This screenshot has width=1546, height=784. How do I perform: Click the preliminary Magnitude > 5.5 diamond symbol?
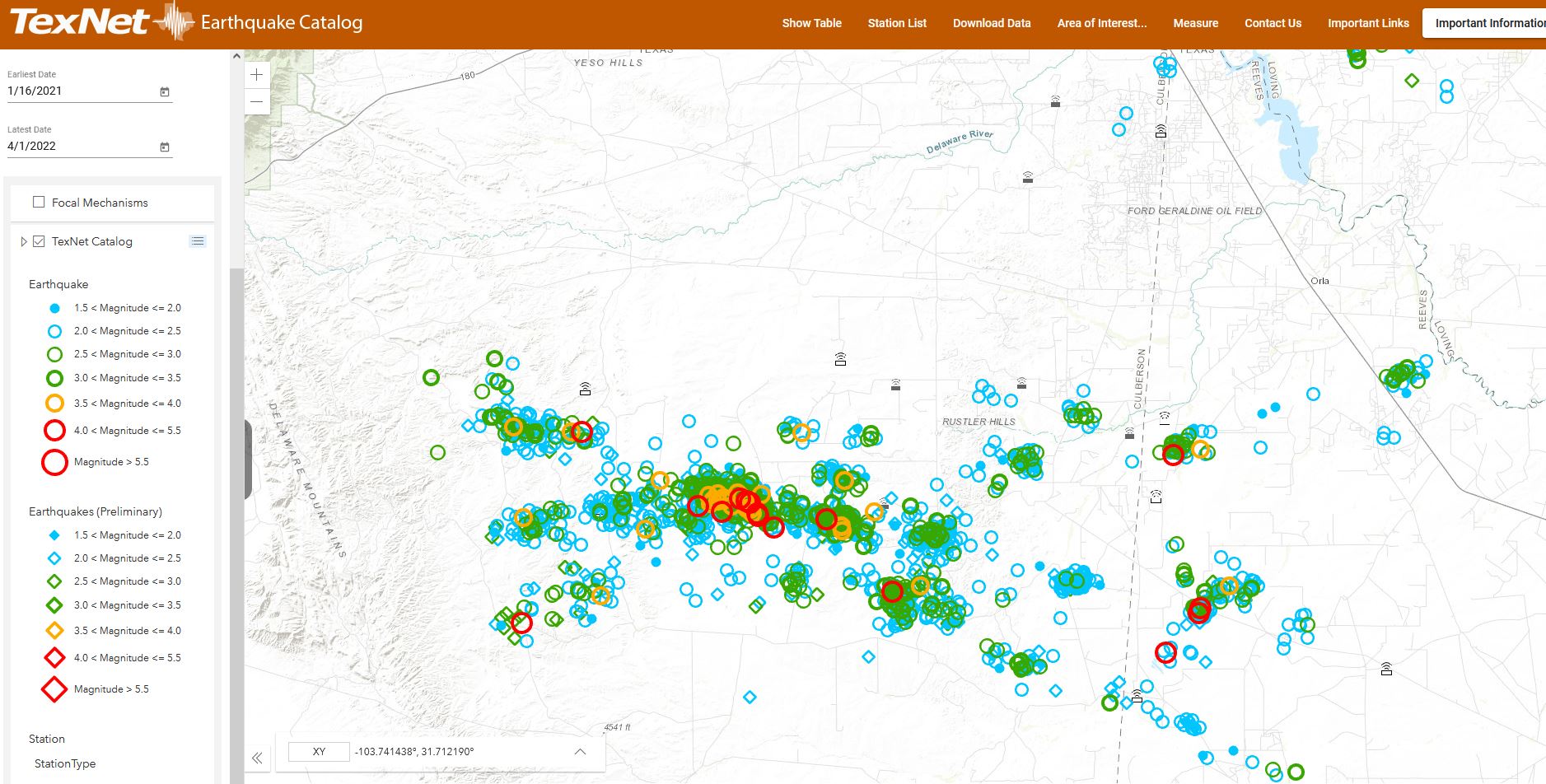pyautogui.click(x=54, y=689)
